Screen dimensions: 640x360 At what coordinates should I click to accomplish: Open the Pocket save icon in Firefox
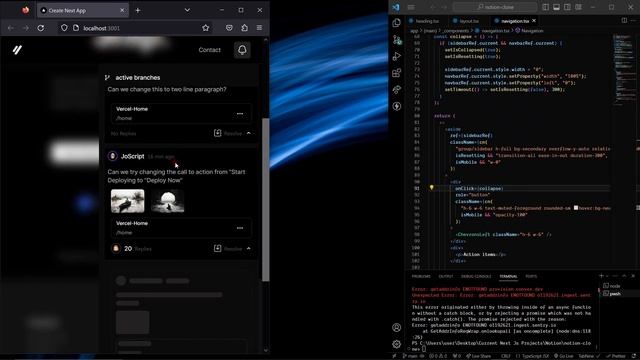(x=229, y=28)
